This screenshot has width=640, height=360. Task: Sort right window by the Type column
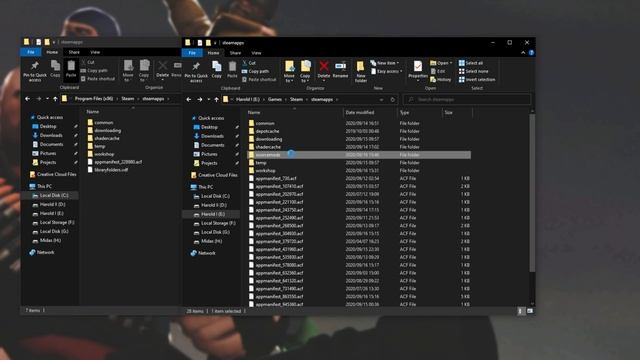(x=420, y=112)
